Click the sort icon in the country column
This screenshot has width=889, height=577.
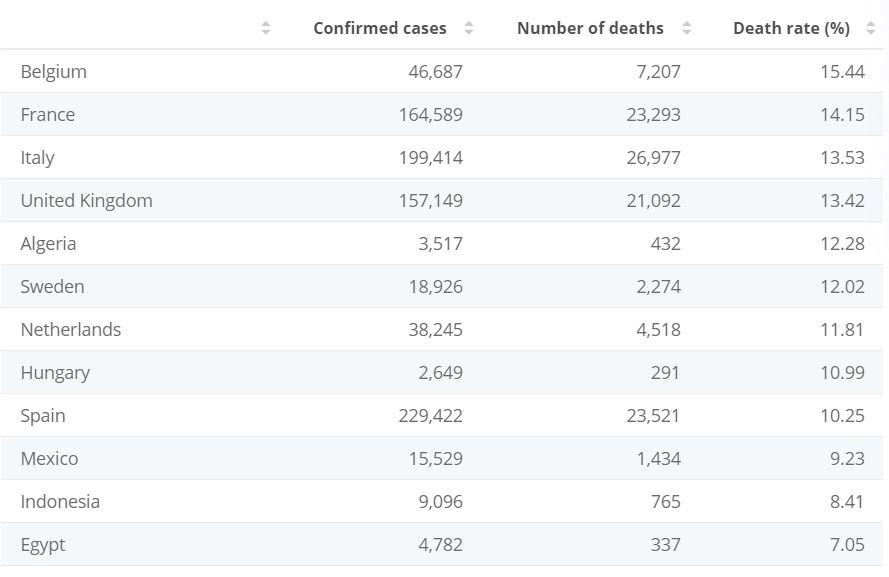point(265,28)
